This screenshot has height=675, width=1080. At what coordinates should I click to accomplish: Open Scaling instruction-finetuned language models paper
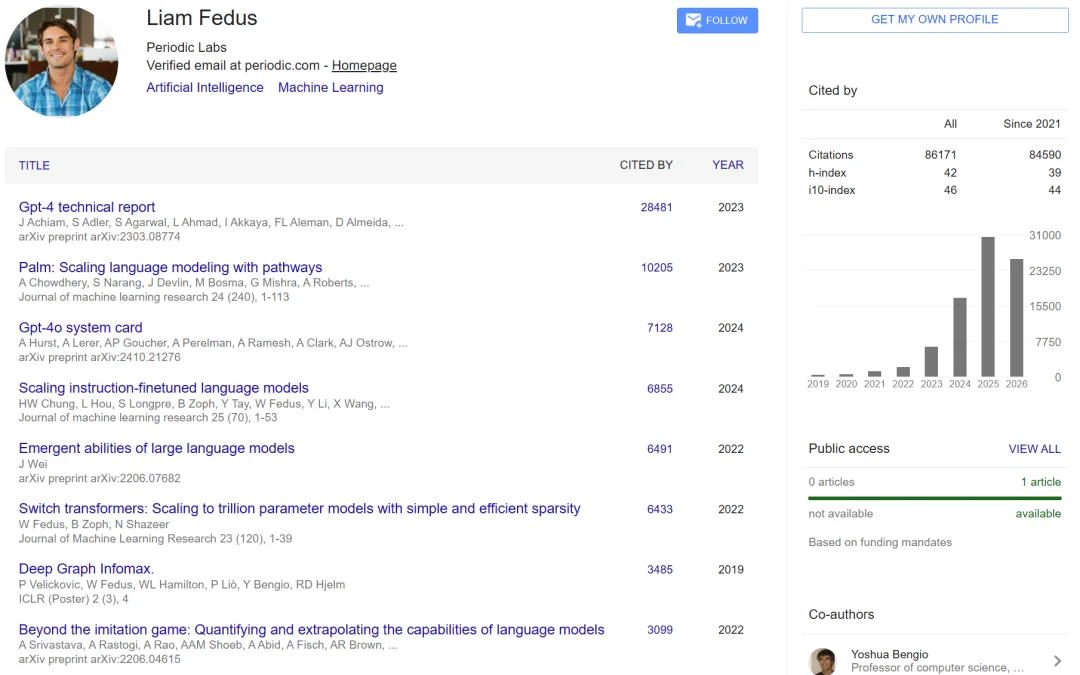163,388
